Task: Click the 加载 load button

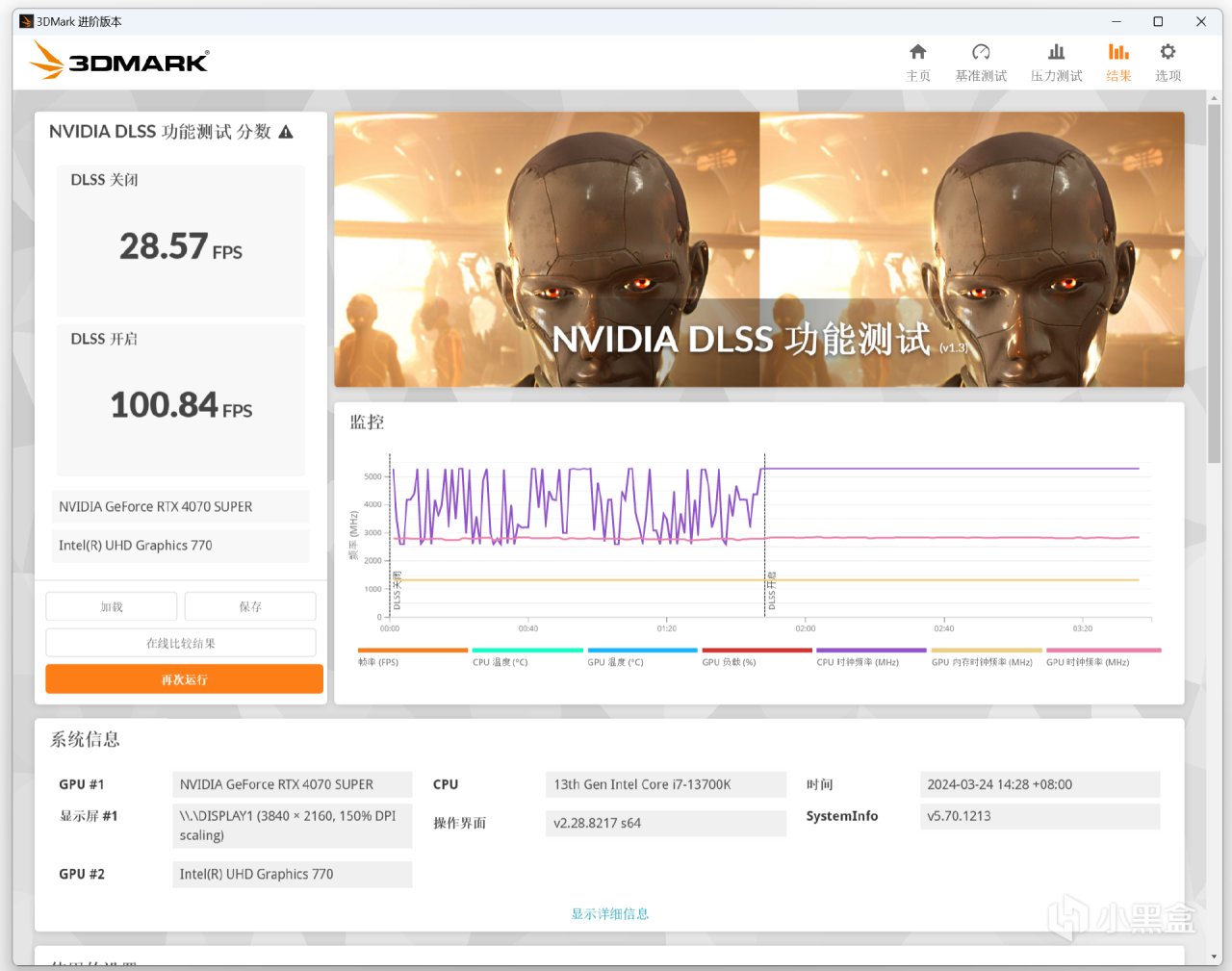Action: coord(112,606)
